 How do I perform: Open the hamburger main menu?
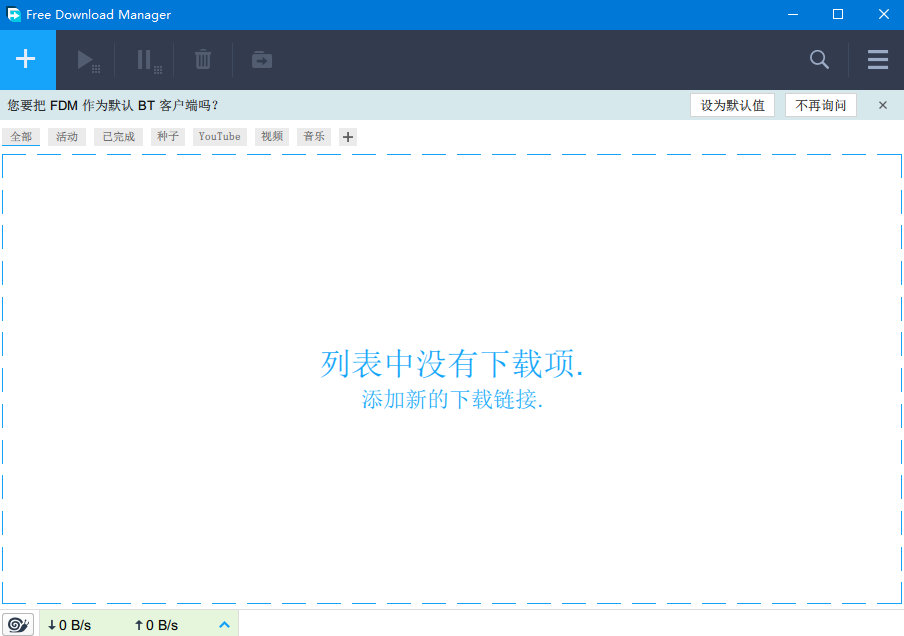coord(877,59)
